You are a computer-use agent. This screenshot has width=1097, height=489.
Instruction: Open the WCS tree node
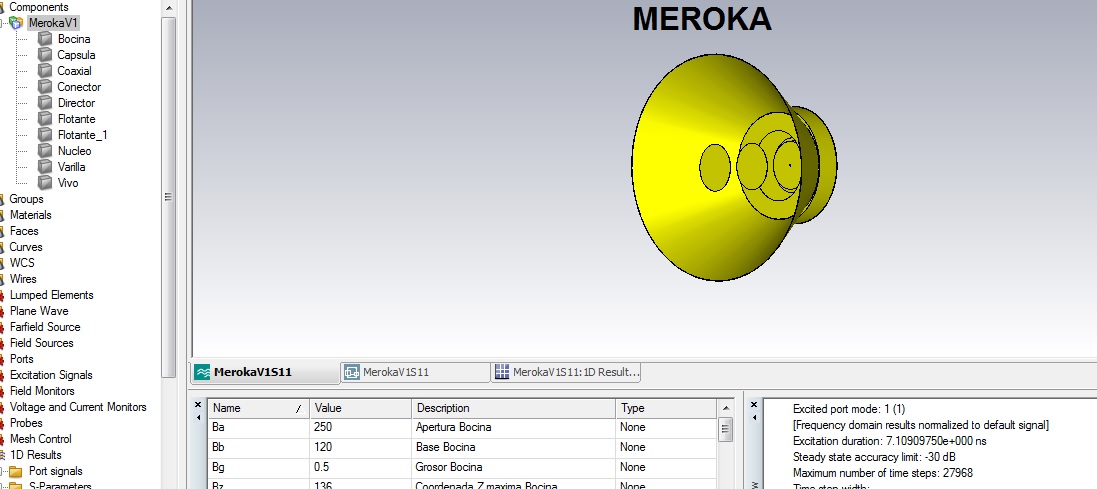[22, 262]
